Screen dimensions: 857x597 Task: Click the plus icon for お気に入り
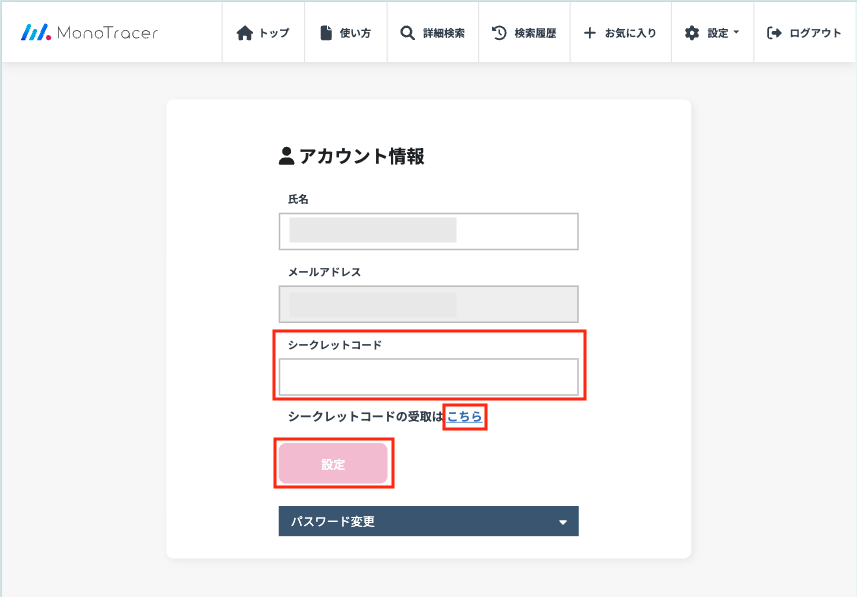(589, 33)
